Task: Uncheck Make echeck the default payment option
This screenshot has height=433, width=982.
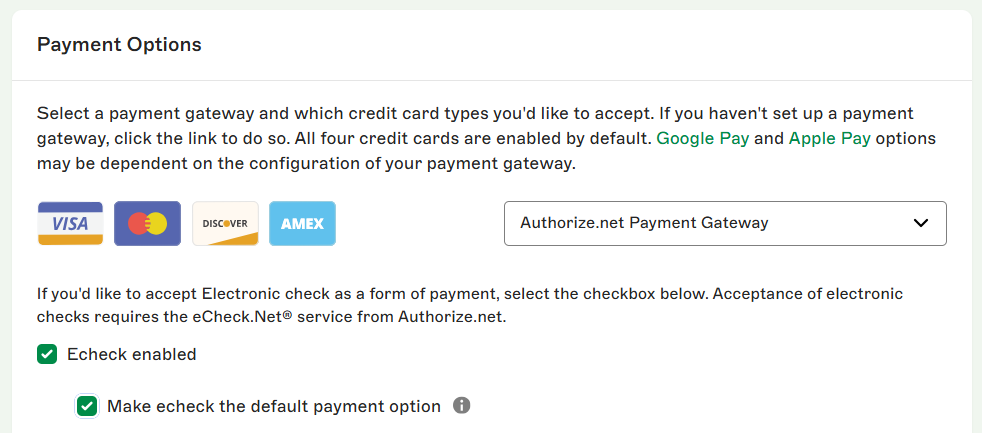Action: pyautogui.click(x=88, y=406)
